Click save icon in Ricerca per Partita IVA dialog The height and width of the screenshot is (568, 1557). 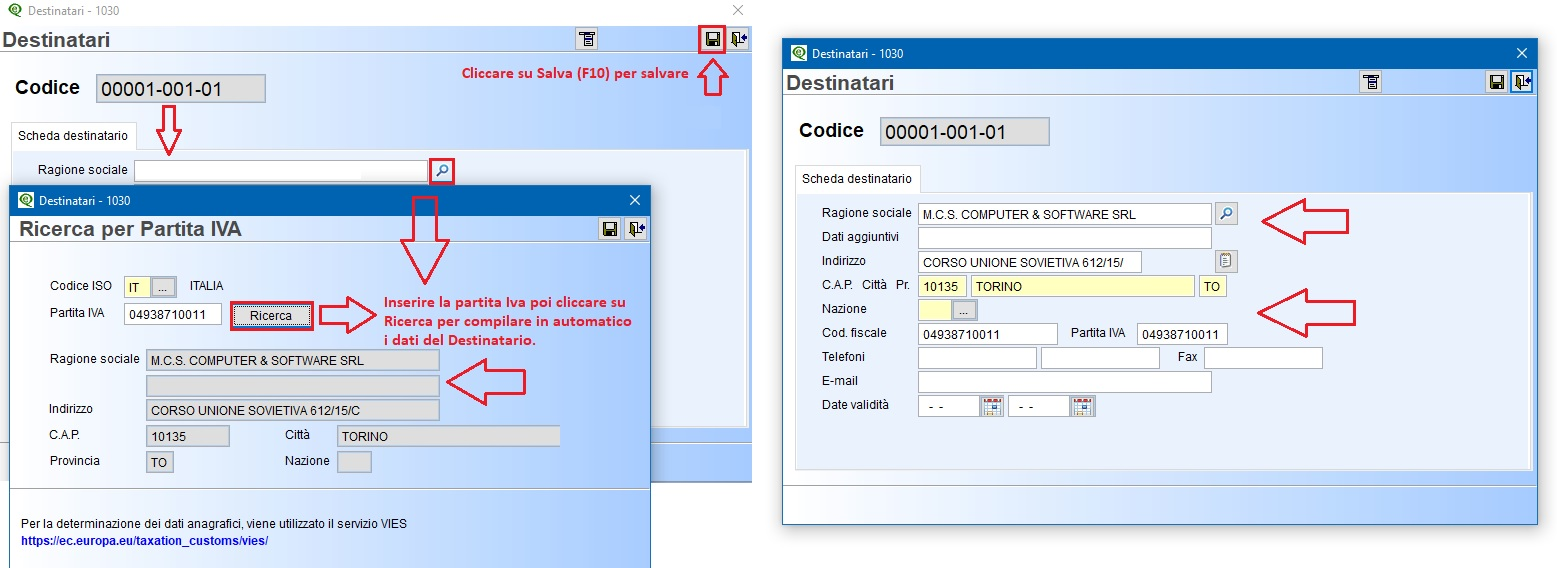[x=610, y=229]
